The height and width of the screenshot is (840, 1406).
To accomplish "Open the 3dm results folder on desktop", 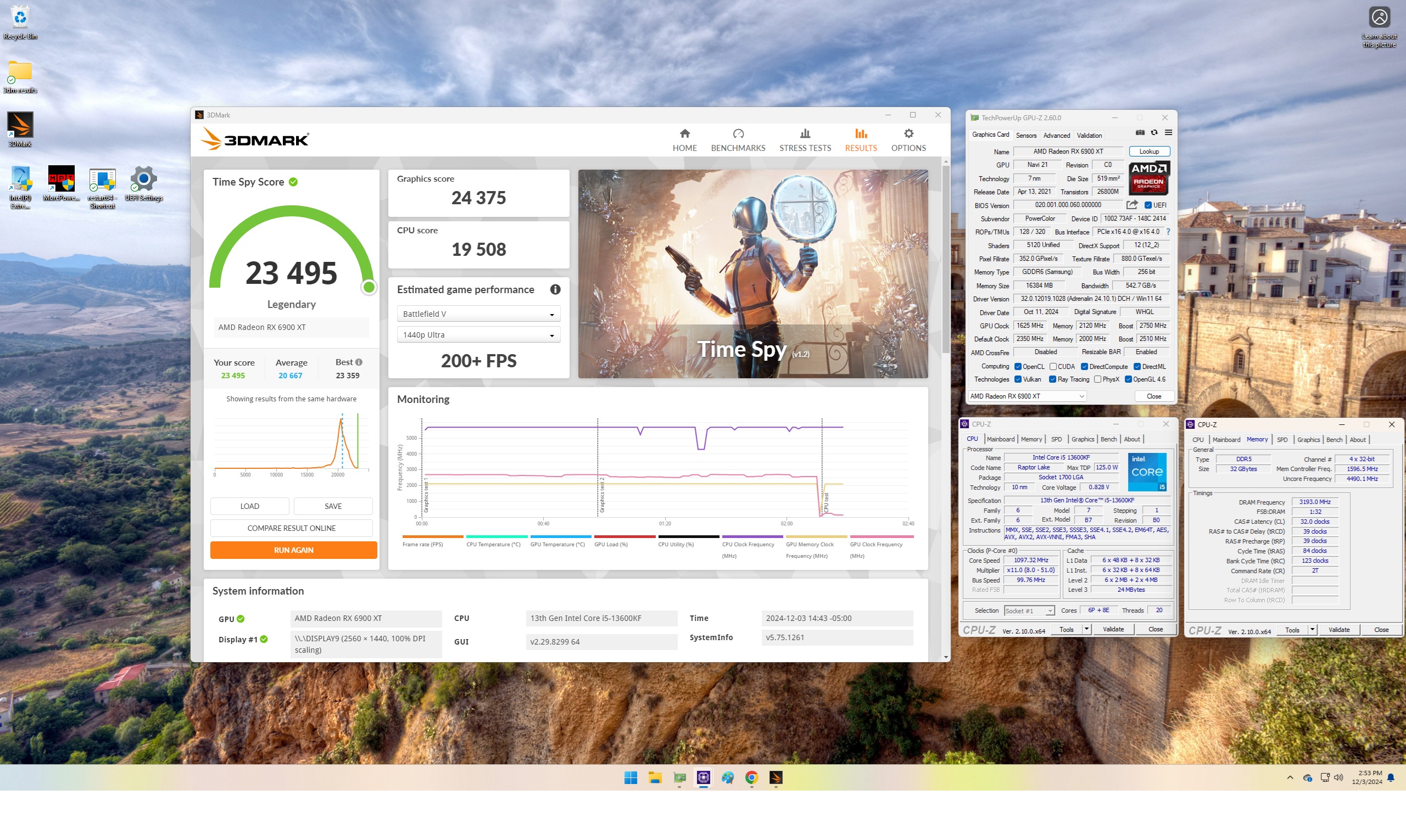I will click(20, 76).
